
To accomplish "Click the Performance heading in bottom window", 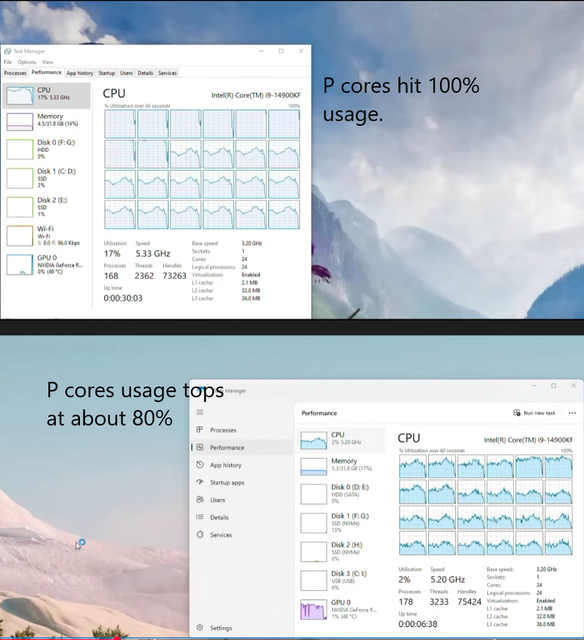I will pos(319,413).
